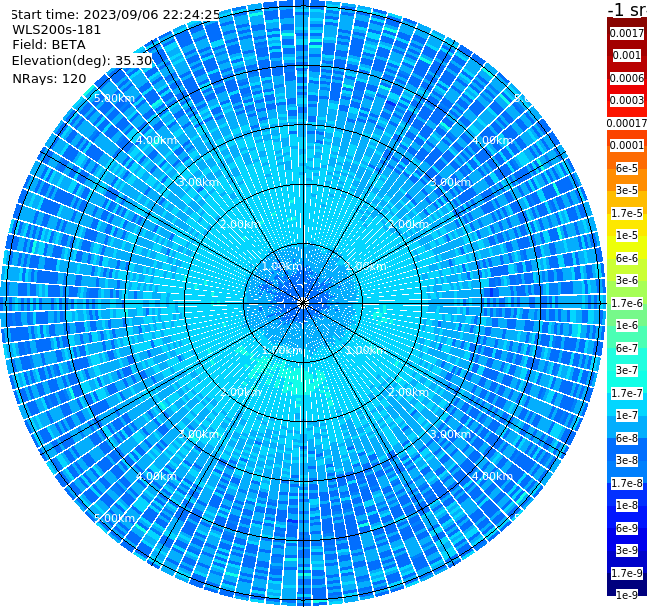
Task: Click the 6e-5 colorbar tick label
Action: click(627, 168)
